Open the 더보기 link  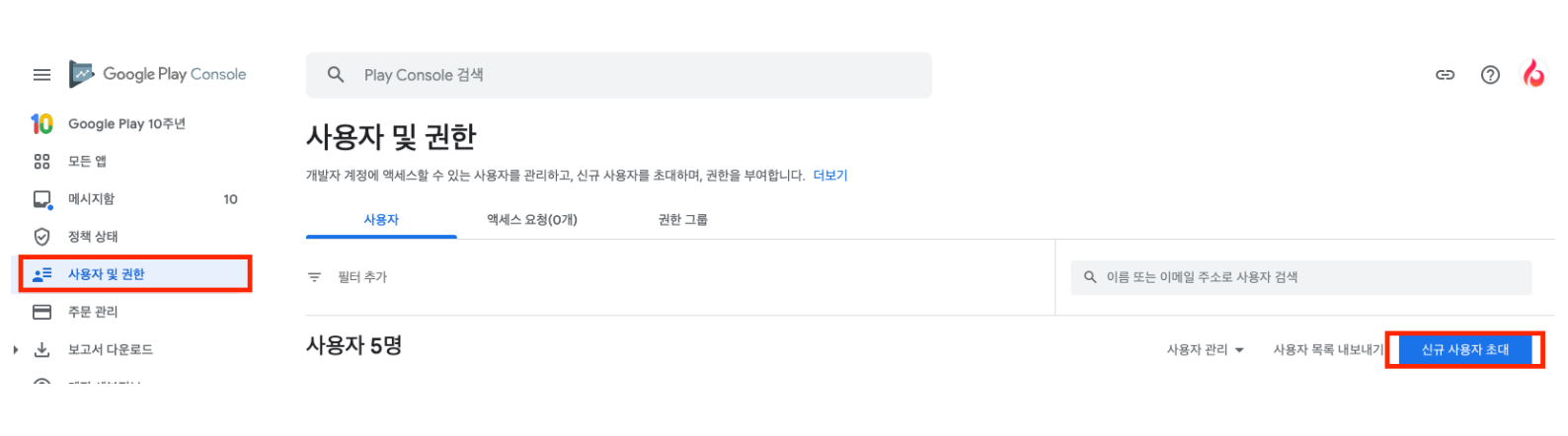(x=829, y=176)
